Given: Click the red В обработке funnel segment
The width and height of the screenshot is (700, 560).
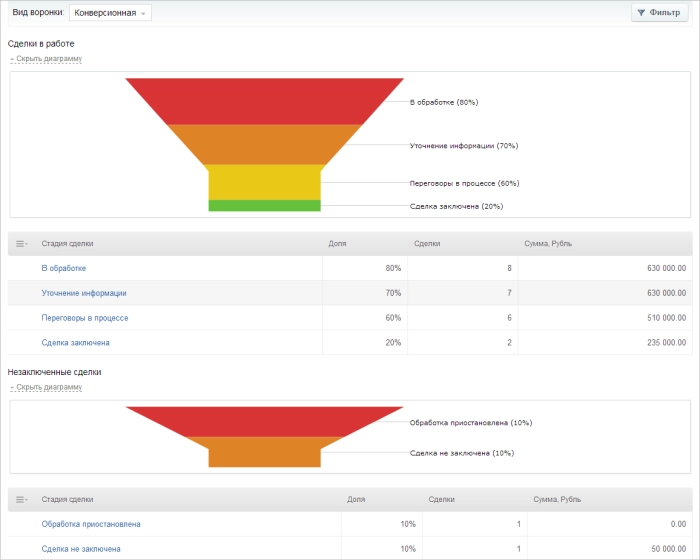Looking at the screenshot, I should [264, 101].
